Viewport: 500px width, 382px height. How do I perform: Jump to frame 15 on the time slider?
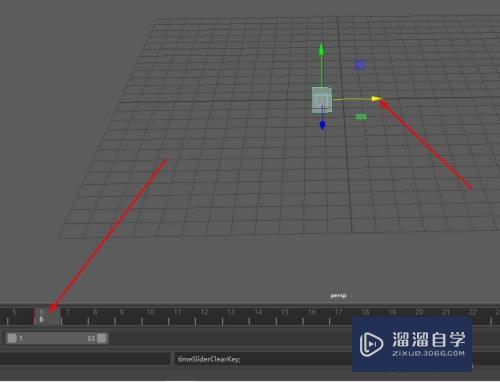coord(284,312)
